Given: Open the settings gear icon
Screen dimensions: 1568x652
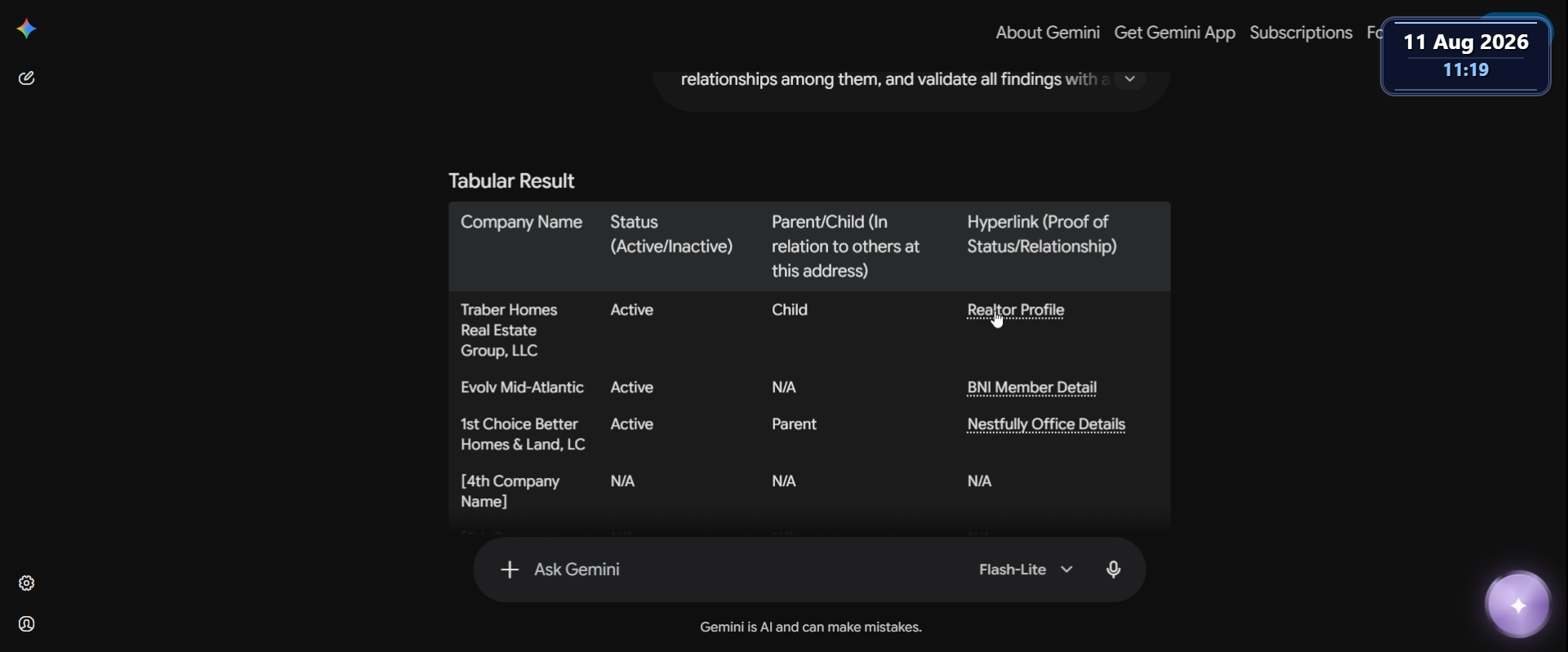Looking at the screenshot, I should (27, 583).
